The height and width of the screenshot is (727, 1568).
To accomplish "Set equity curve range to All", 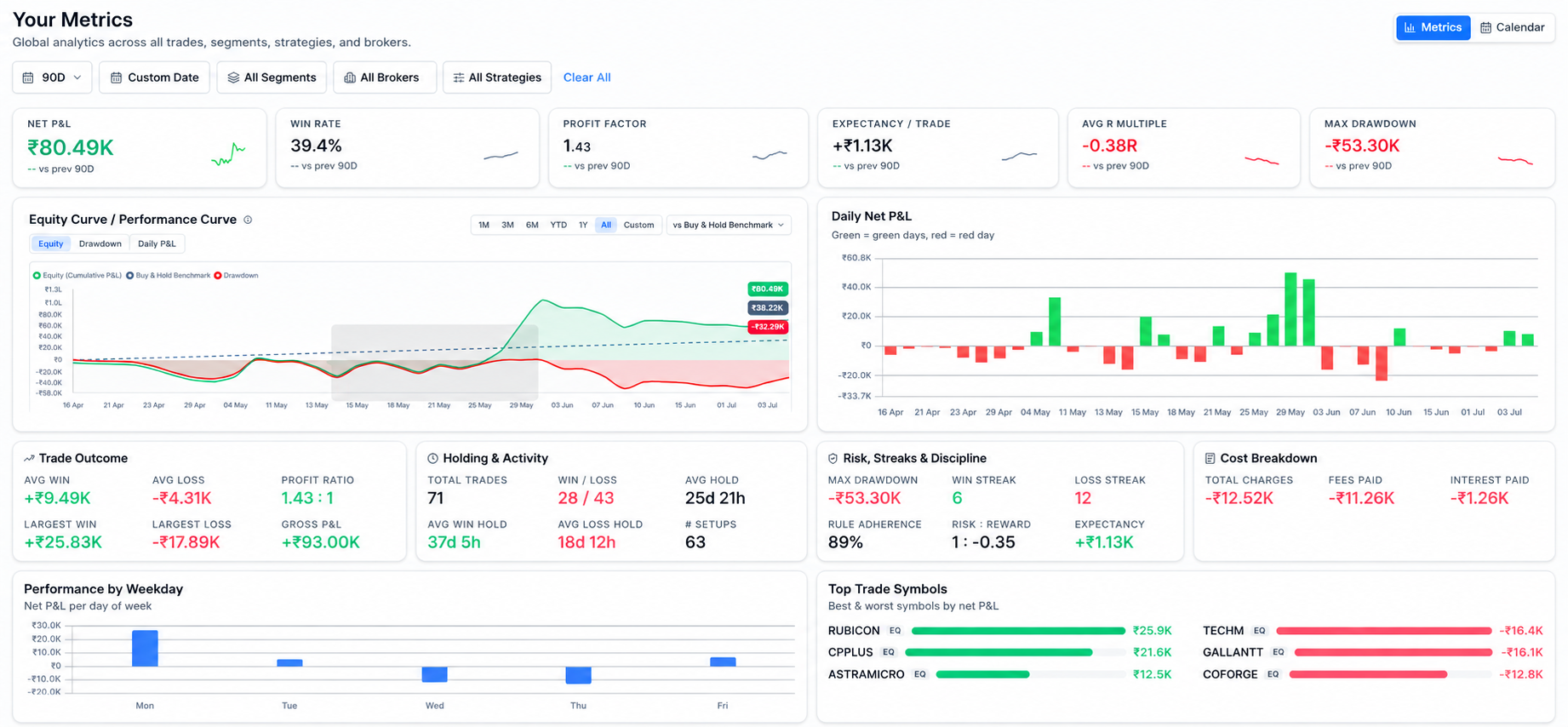I will (606, 225).
